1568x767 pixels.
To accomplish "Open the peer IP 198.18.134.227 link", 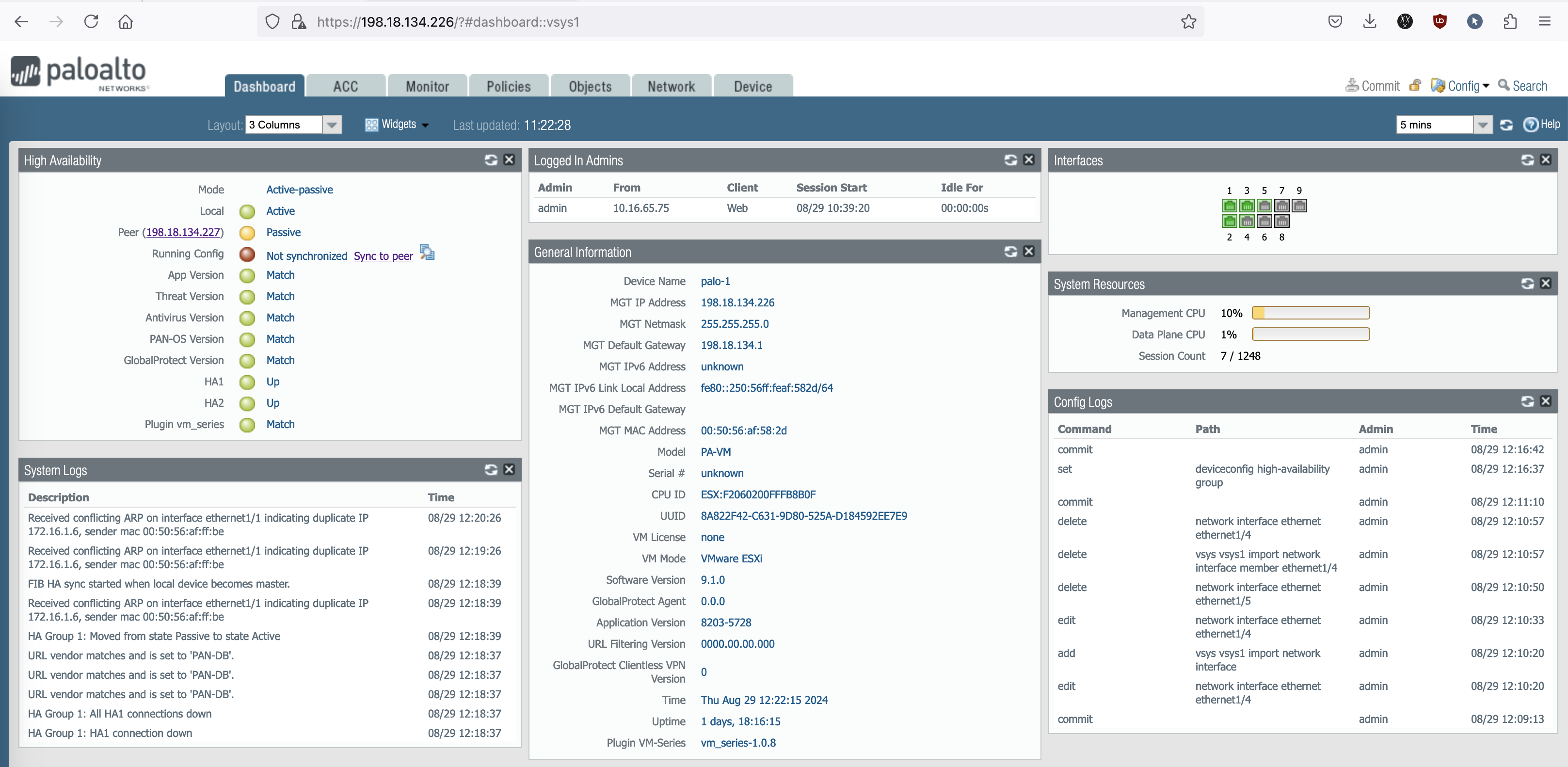I will pos(183,233).
